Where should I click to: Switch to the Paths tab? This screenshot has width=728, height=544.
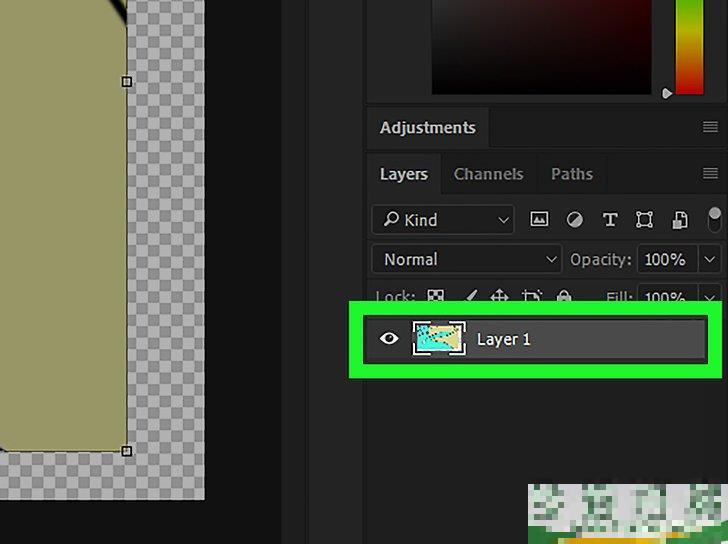(x=572, y=174)
